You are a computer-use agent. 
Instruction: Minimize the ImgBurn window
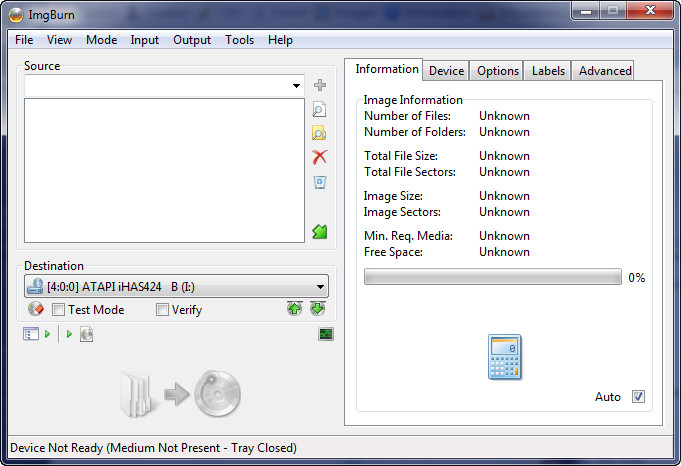coord(585,11)
